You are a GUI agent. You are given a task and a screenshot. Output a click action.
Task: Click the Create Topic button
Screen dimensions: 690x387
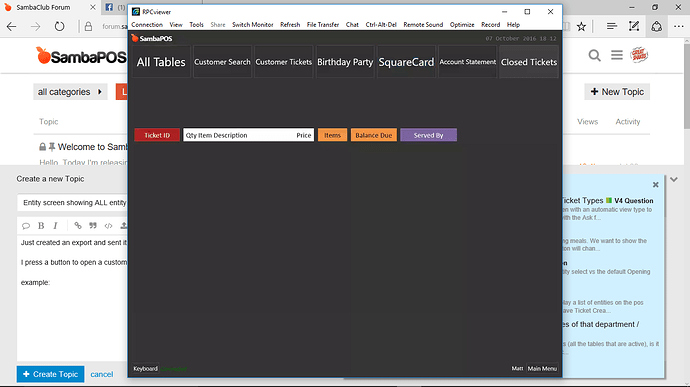click(51, 374)
